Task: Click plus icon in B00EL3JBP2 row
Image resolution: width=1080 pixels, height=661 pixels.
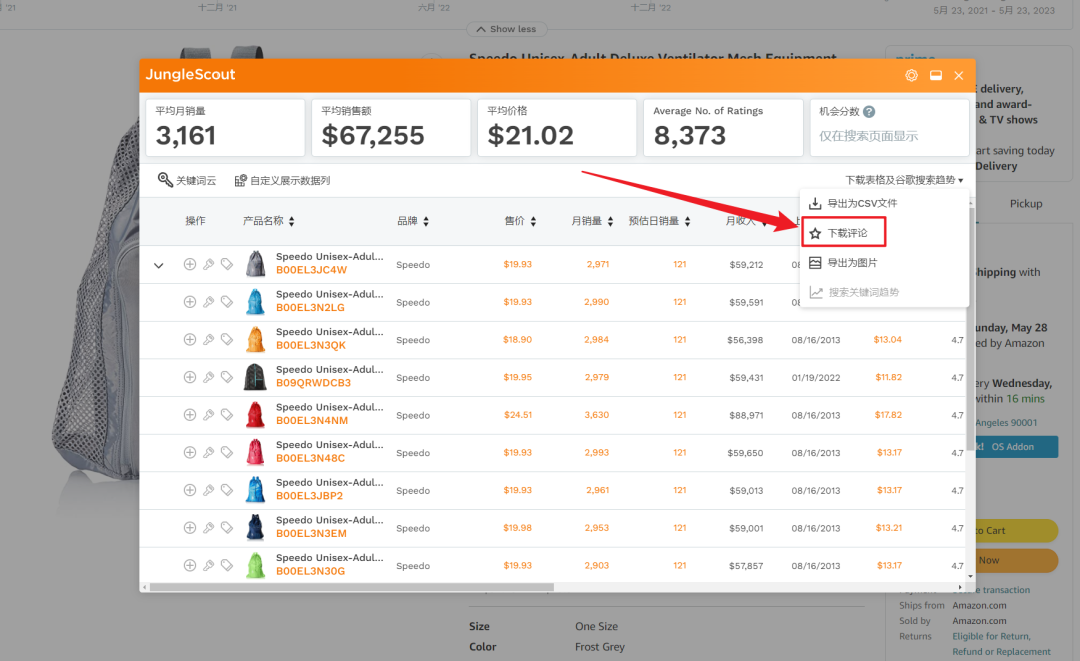Action: point(189,490)
